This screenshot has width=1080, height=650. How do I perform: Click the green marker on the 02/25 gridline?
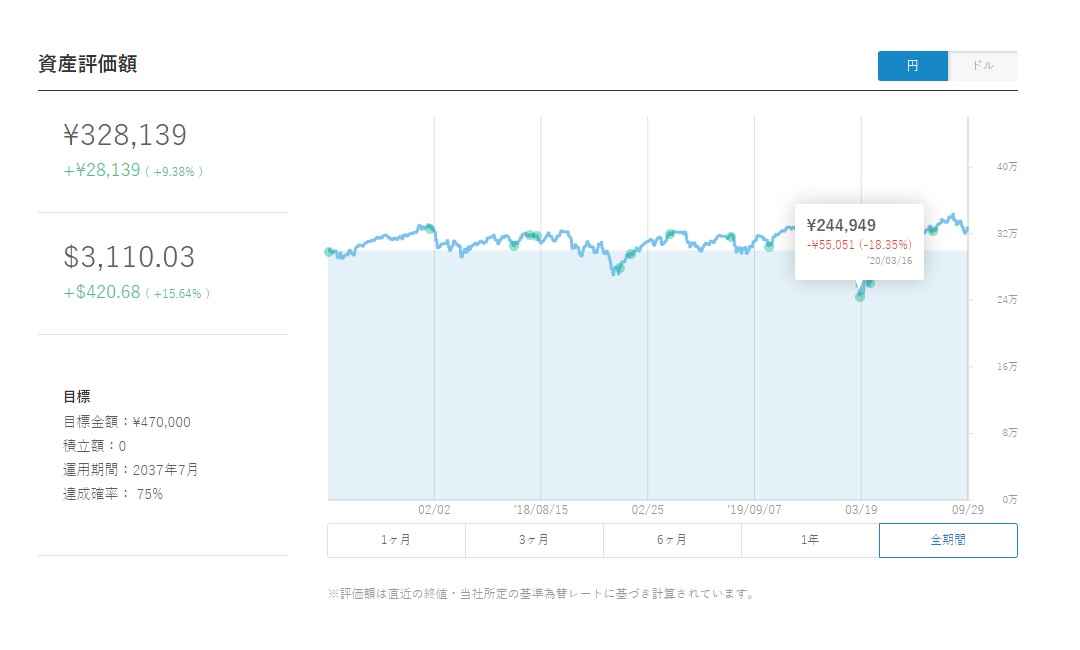pos(630,254)
